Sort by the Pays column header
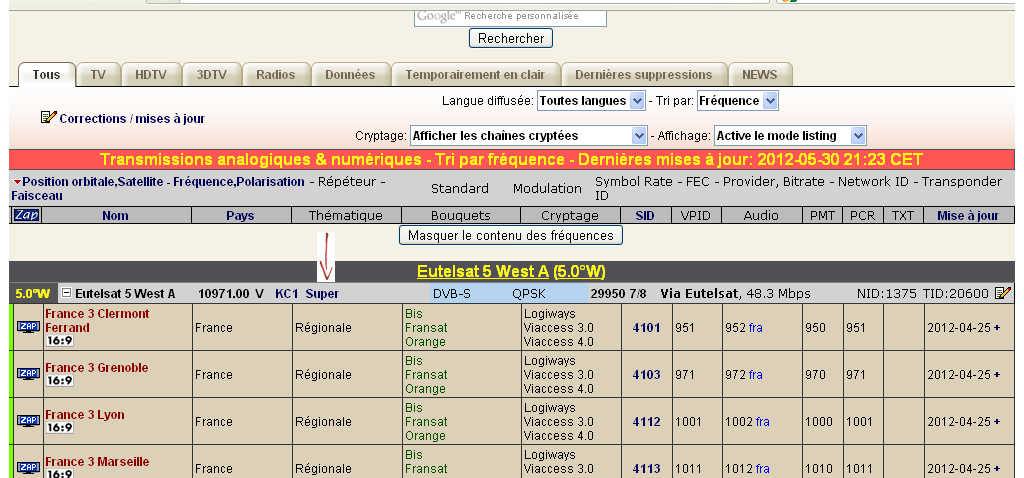 [240, 215]
